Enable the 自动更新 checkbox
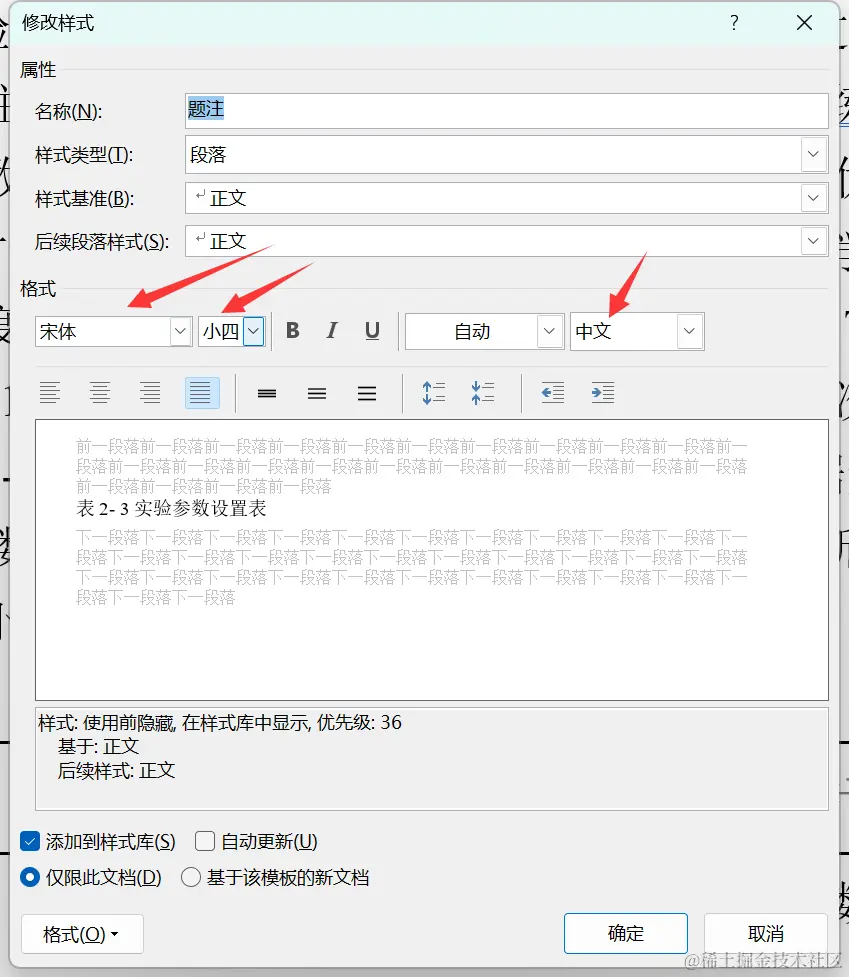 tap(205, 841)
